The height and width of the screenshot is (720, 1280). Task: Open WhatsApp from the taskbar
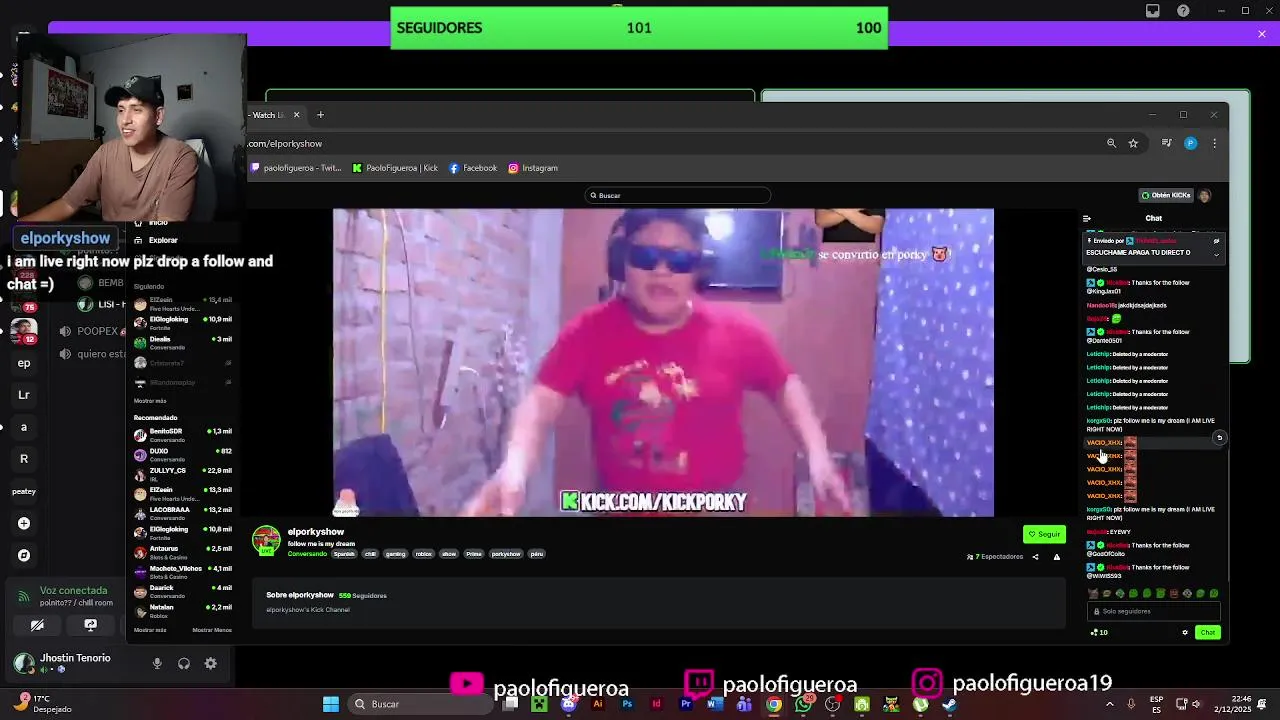(x=803, y=704)
